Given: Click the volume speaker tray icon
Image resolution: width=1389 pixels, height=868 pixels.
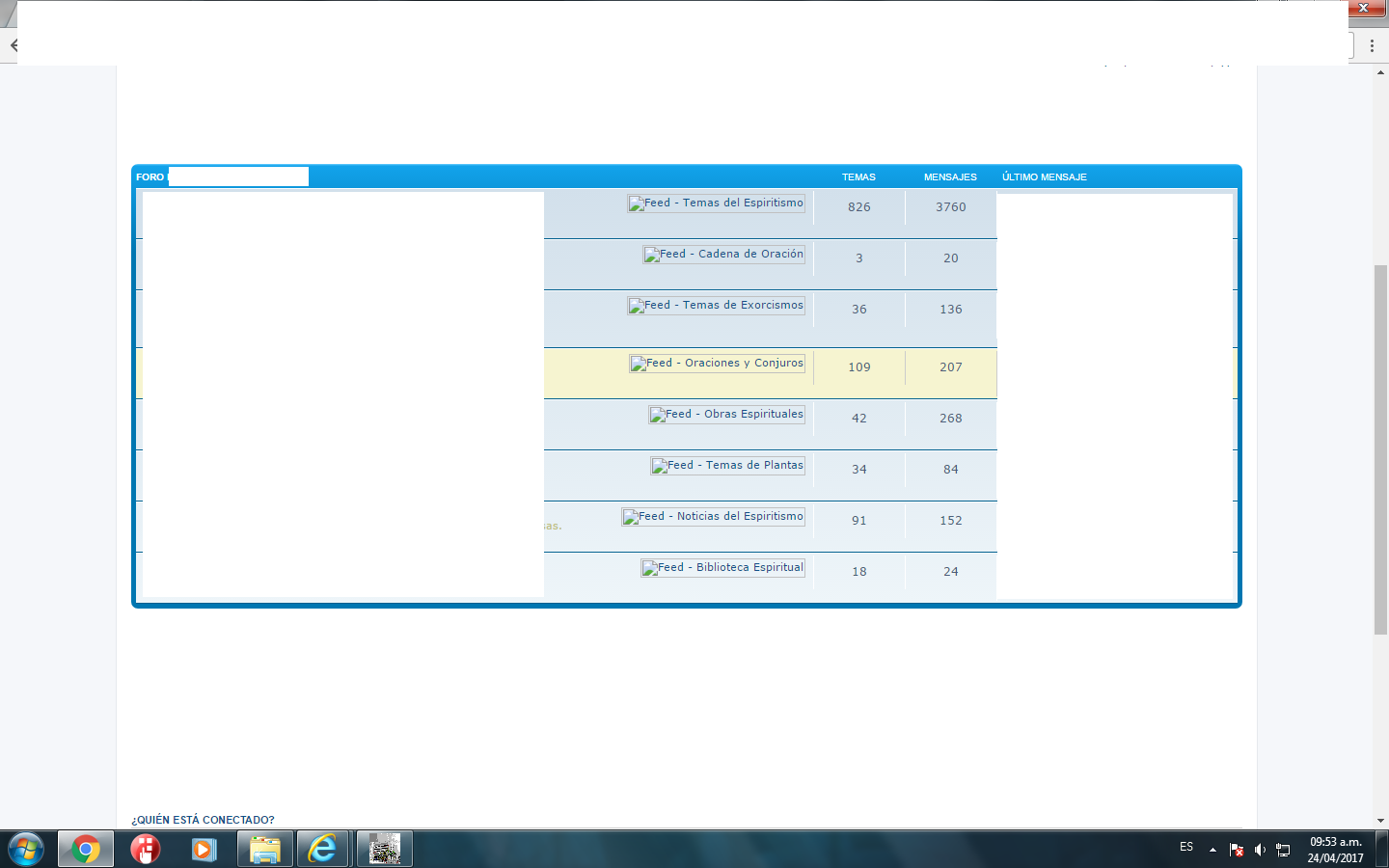Looking at the screenshot, I should click(1260, 850).
